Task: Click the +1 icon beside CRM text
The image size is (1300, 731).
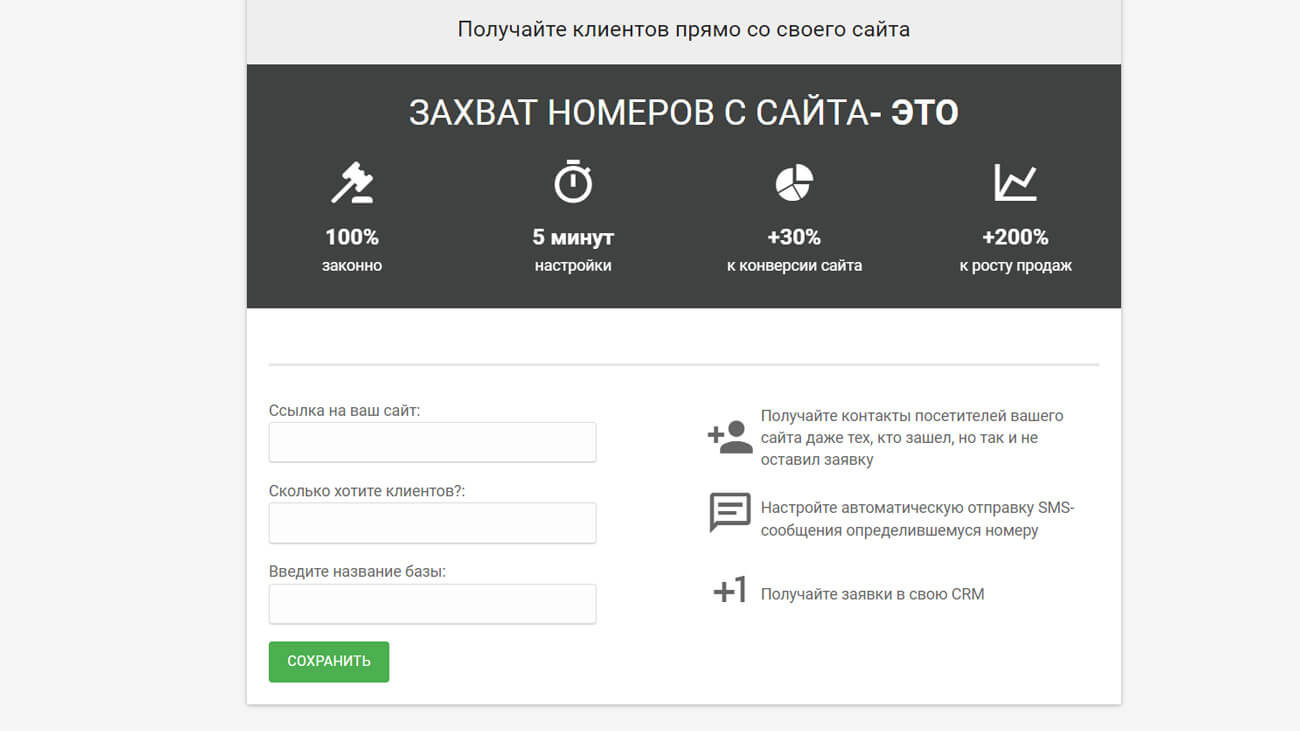Action: pyautogui.click(x=730, y=592)
